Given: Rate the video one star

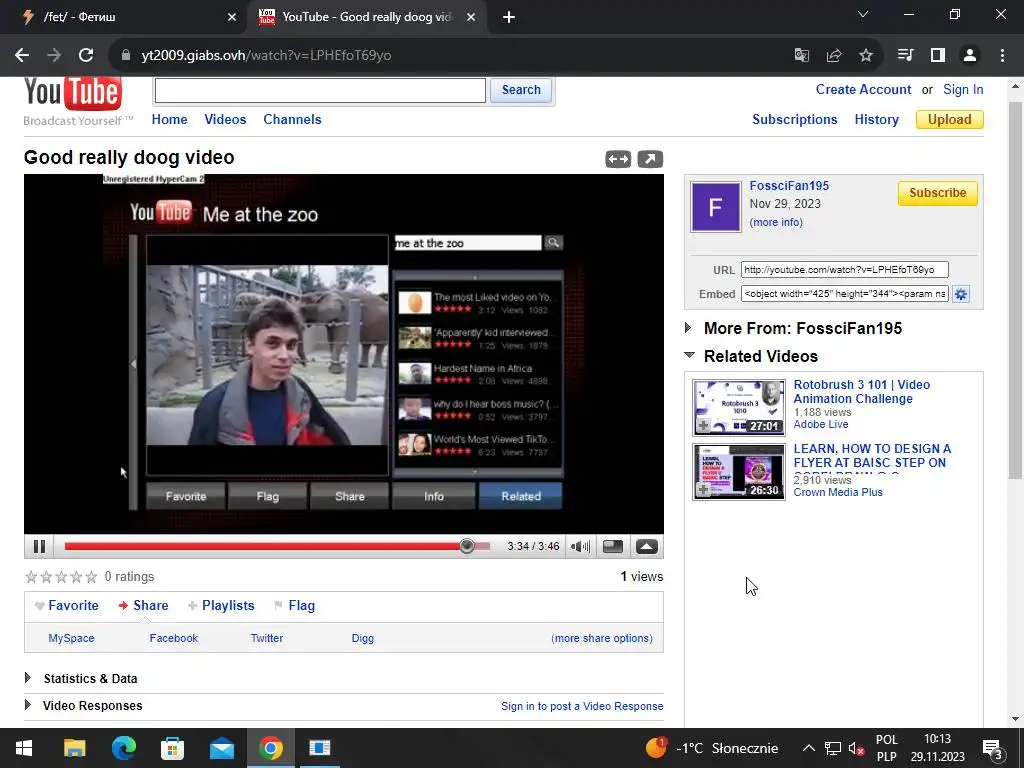Looking at the screenshot, I should pyautogui.click(x=31, y=577).
